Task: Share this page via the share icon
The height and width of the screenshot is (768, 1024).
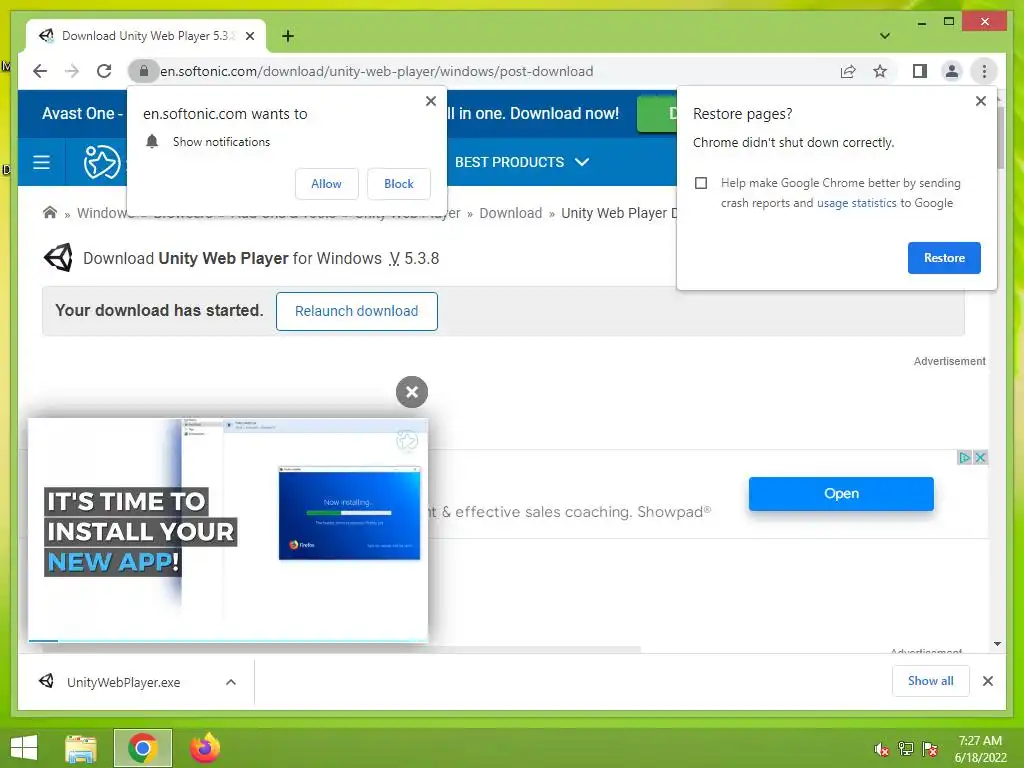Action: tap(848, 71)
